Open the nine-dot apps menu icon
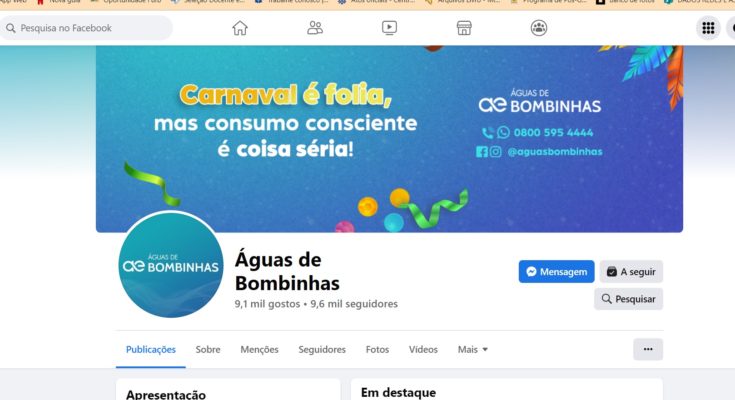The height and width of the screenshot is (400, 735). coord(708,28)
